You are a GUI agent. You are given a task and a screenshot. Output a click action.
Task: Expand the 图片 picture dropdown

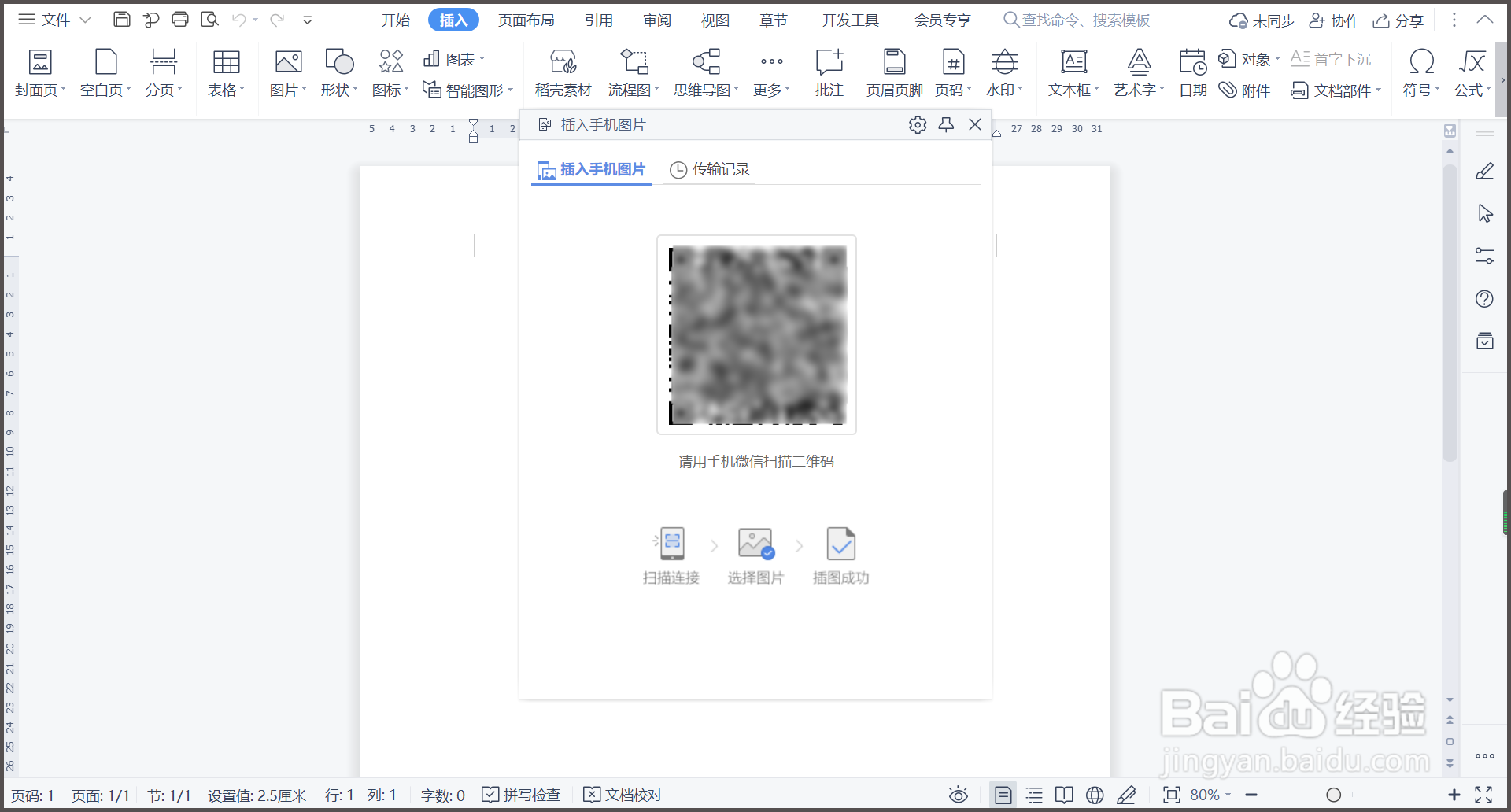(304, 89)
